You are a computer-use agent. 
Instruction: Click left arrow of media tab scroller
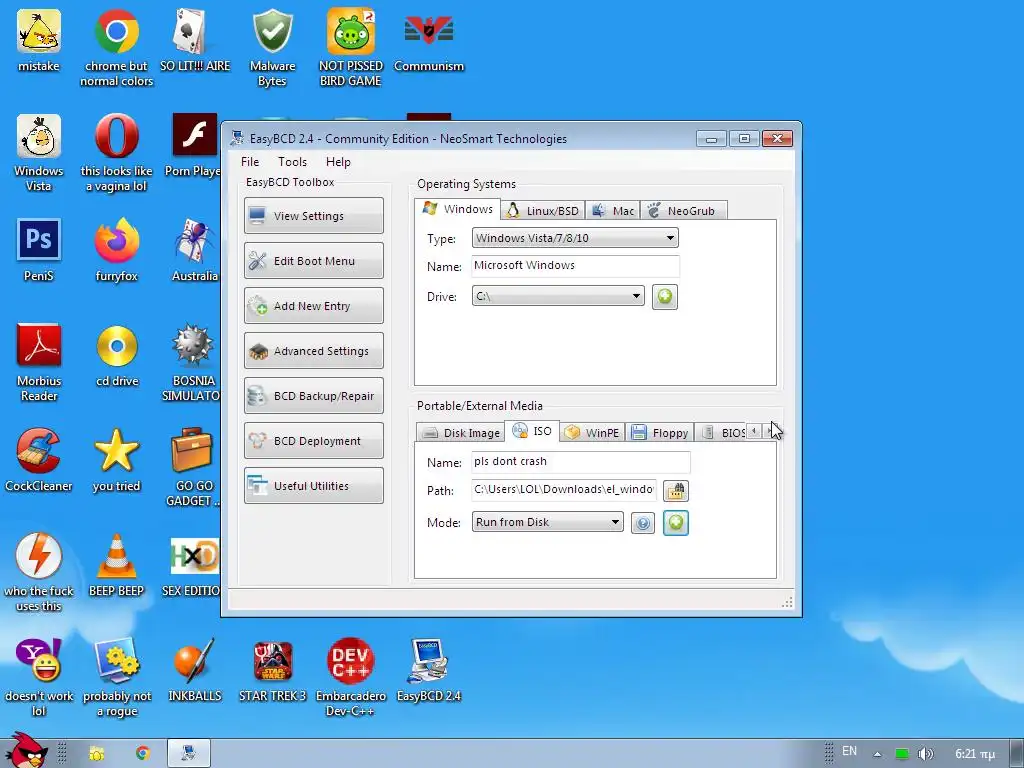click(754, 431)
